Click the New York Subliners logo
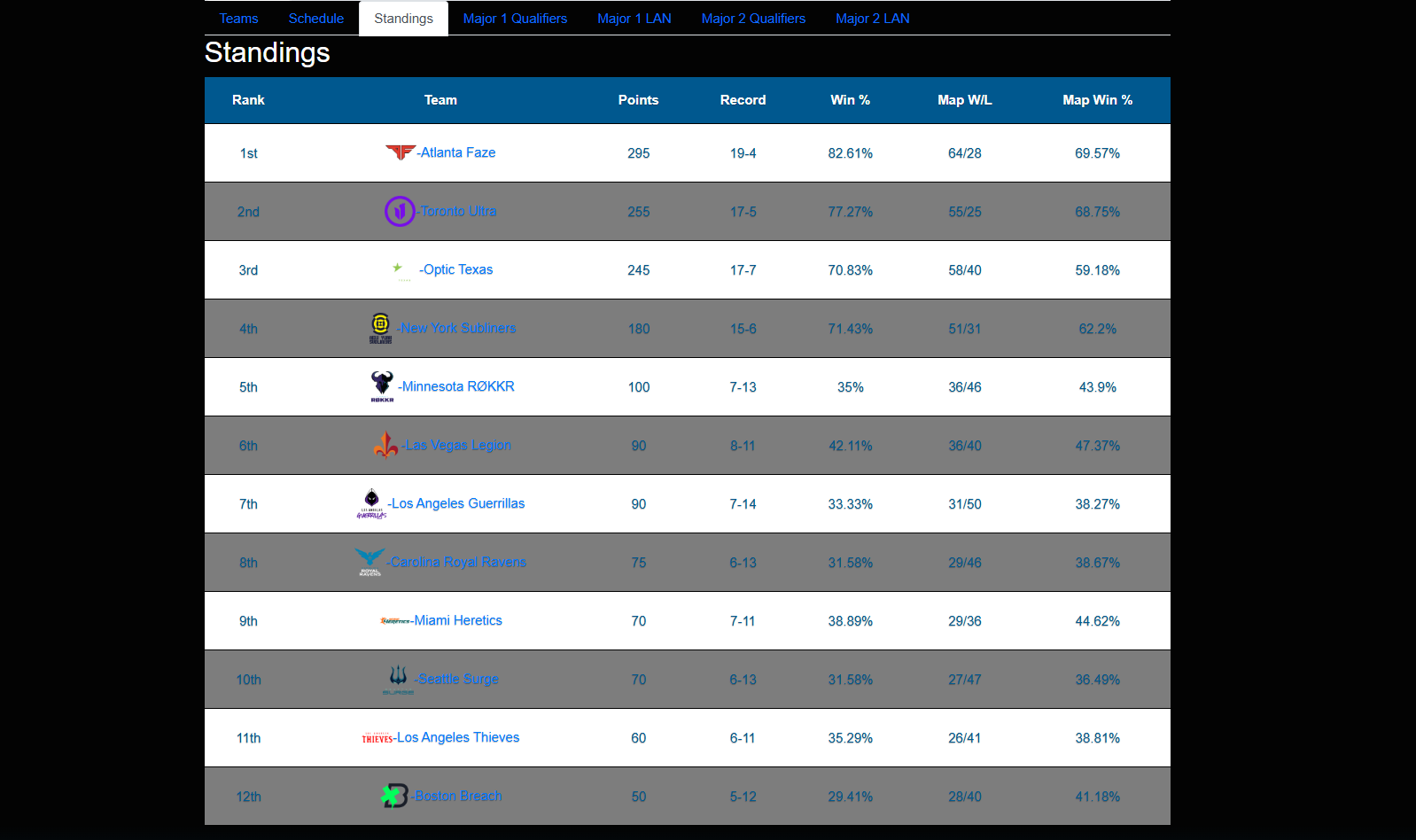This screenshot has width=1416, height=840. (x=380, y=328)
